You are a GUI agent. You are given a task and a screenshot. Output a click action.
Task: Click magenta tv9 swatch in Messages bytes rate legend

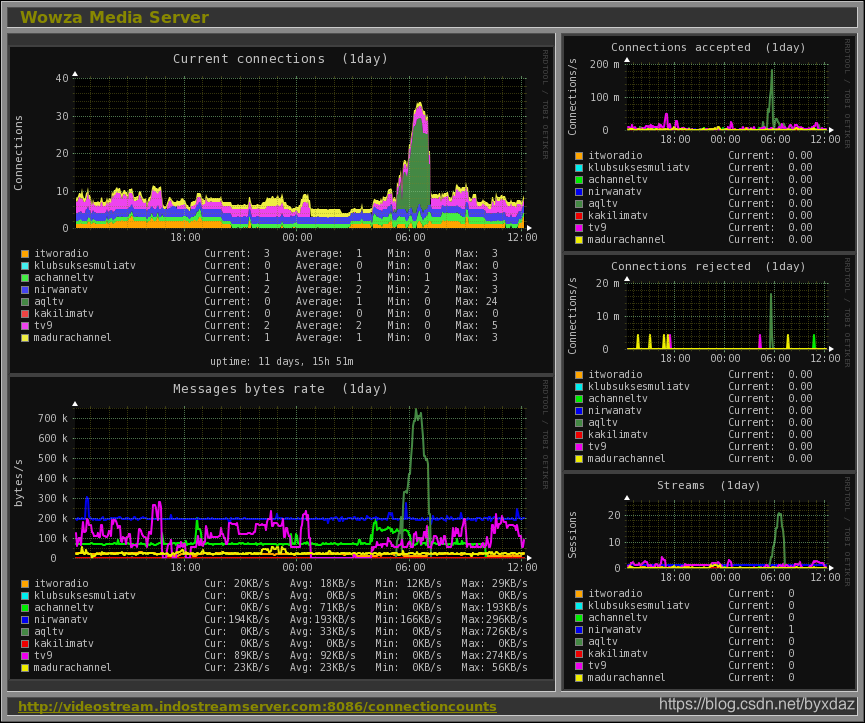tap(25, 656)
